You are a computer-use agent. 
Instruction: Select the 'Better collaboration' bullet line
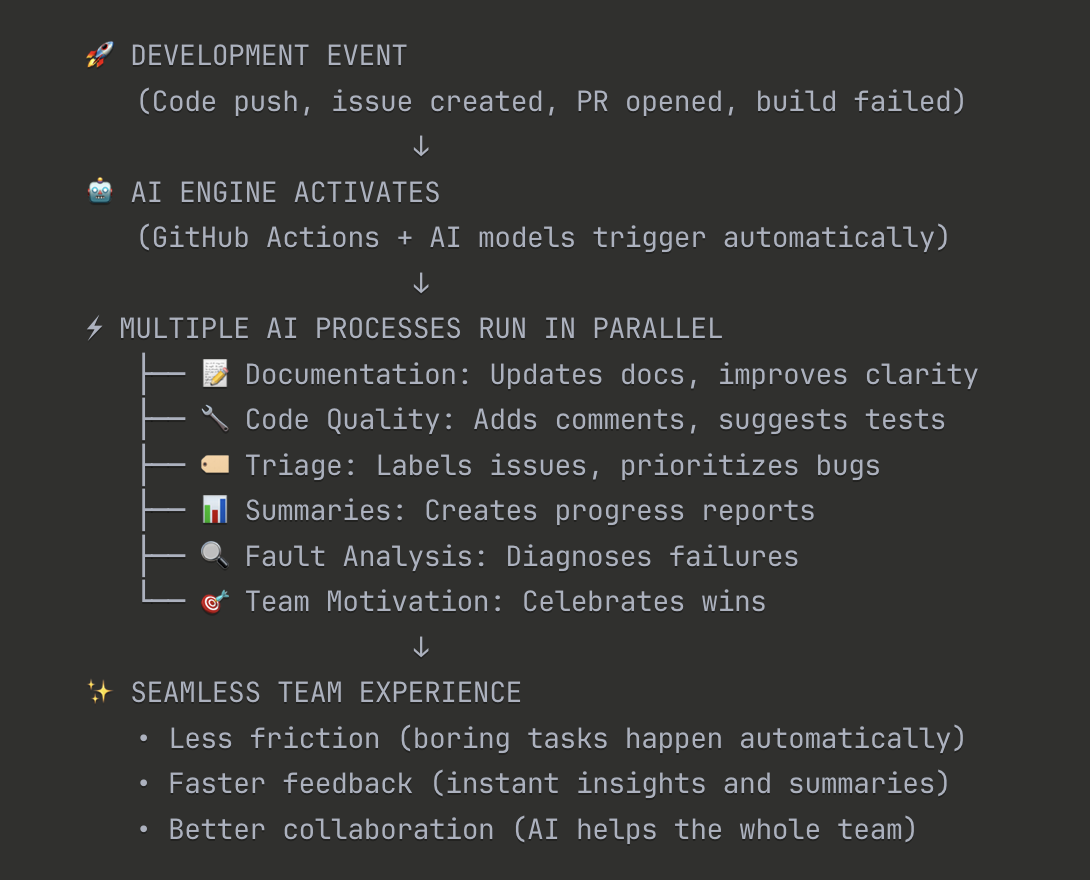[x=542, y=829]
